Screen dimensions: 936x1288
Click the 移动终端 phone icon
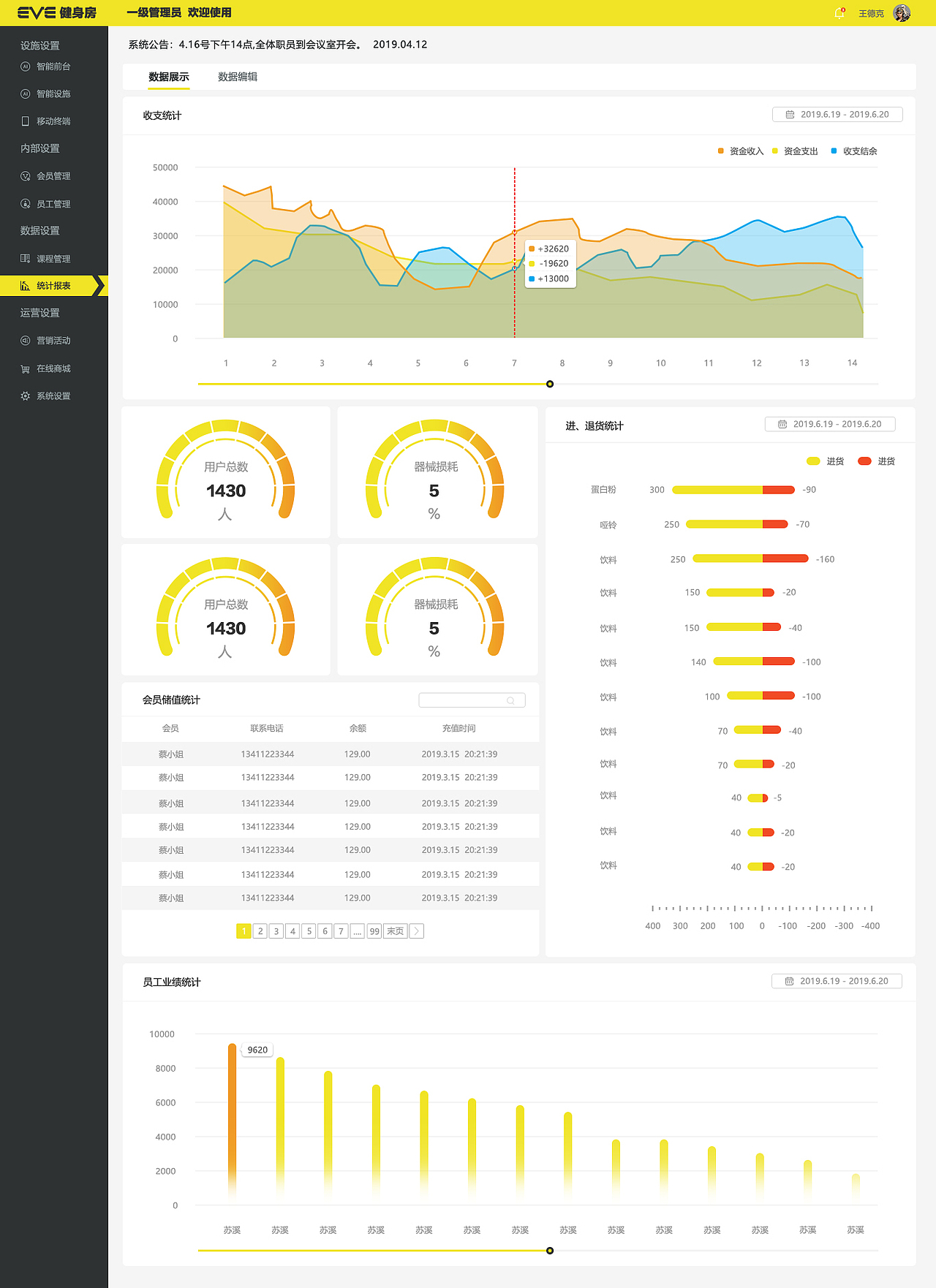coord(26,121)
